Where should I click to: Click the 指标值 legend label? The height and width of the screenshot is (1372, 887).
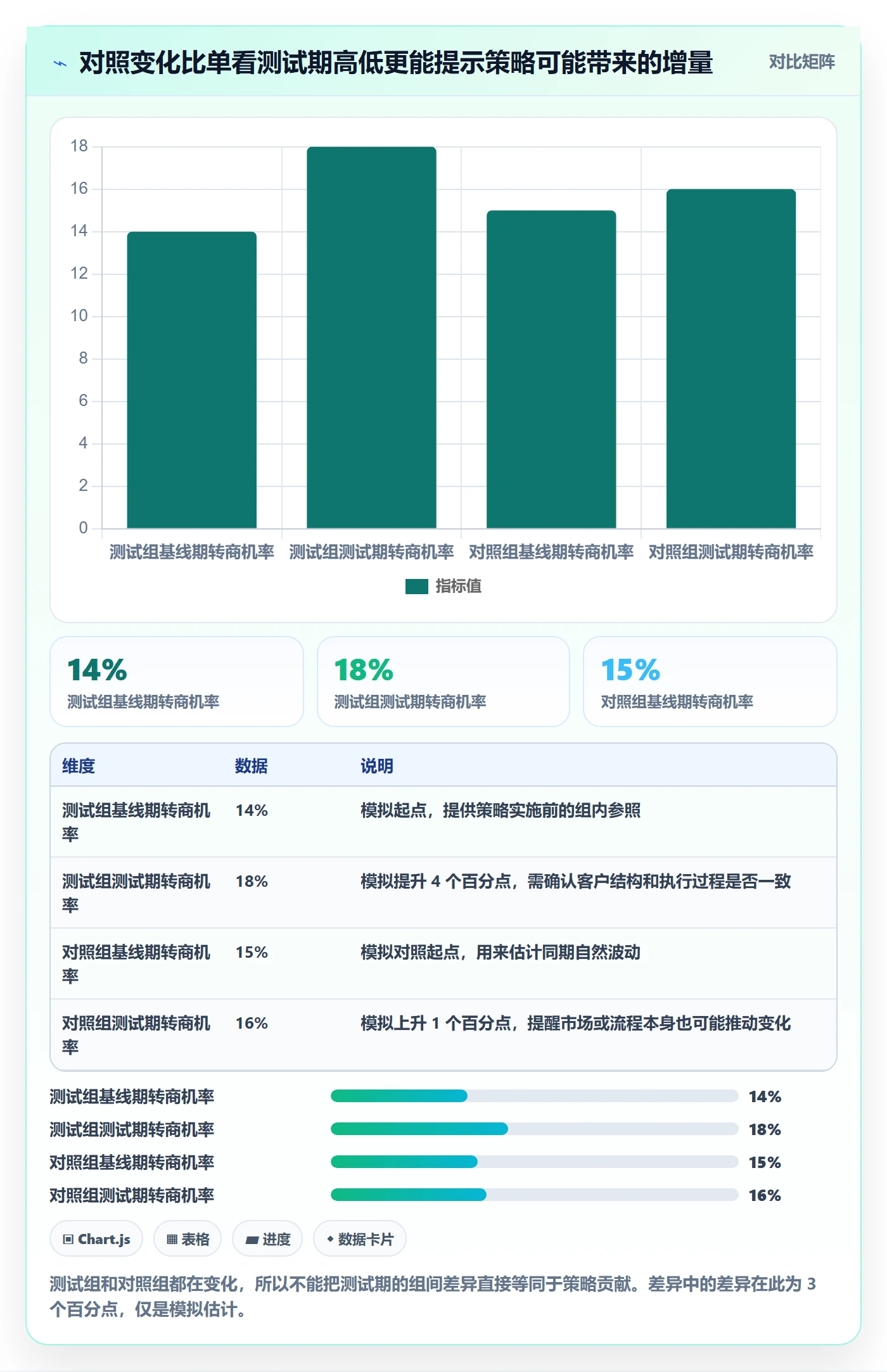tap(458, 587)
